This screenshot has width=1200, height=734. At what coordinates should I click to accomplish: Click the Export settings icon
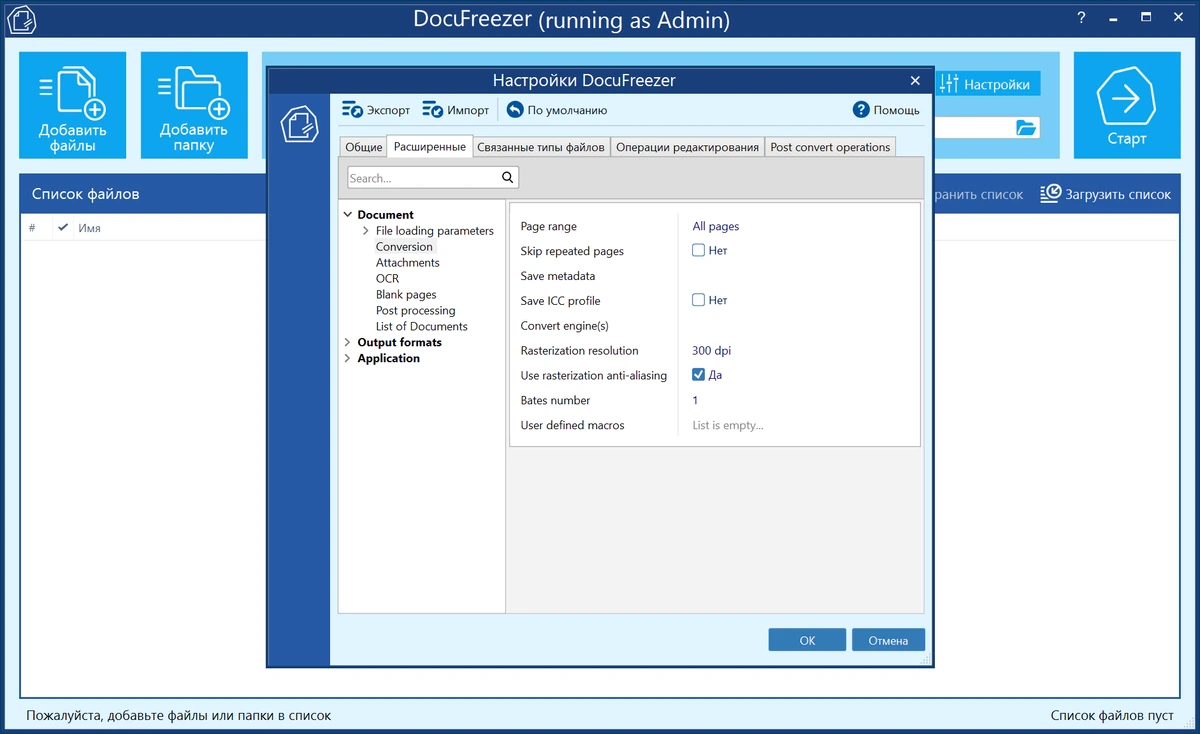tap(352, 110)
